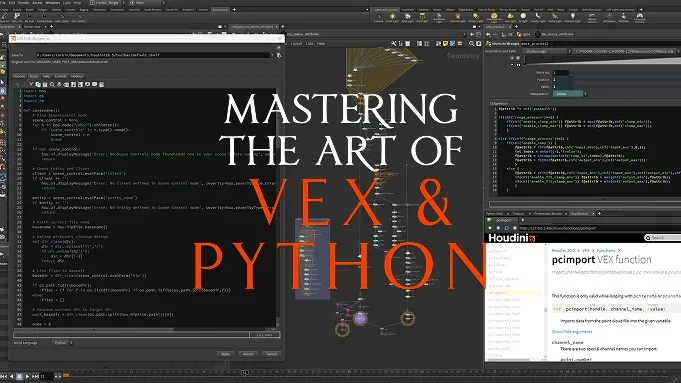The image size is (681, 383).
Task: Click the Paste icon in script editor toolbar
Action: pos(45,84)
